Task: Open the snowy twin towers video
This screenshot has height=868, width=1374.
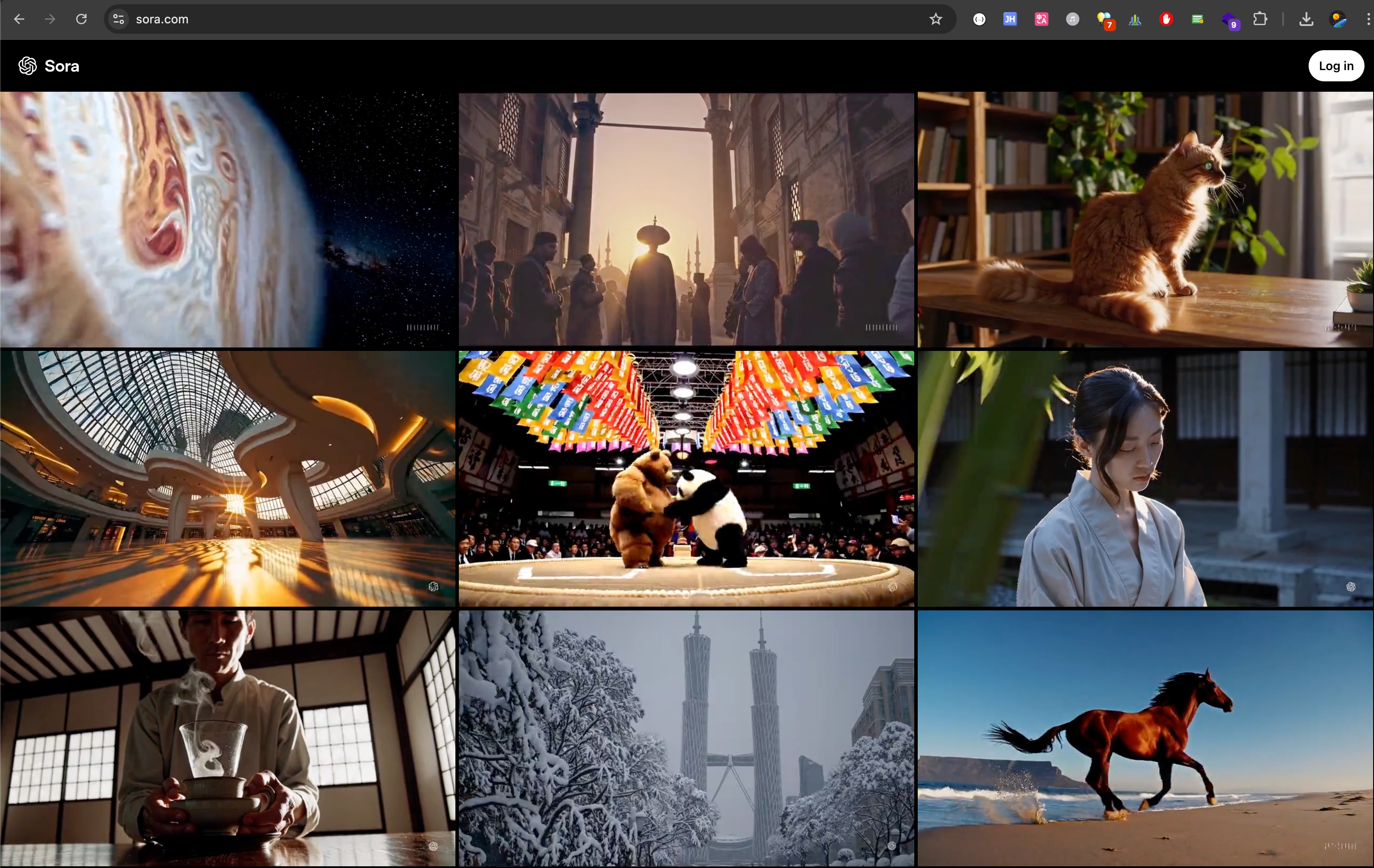Action: coord(687,738)
